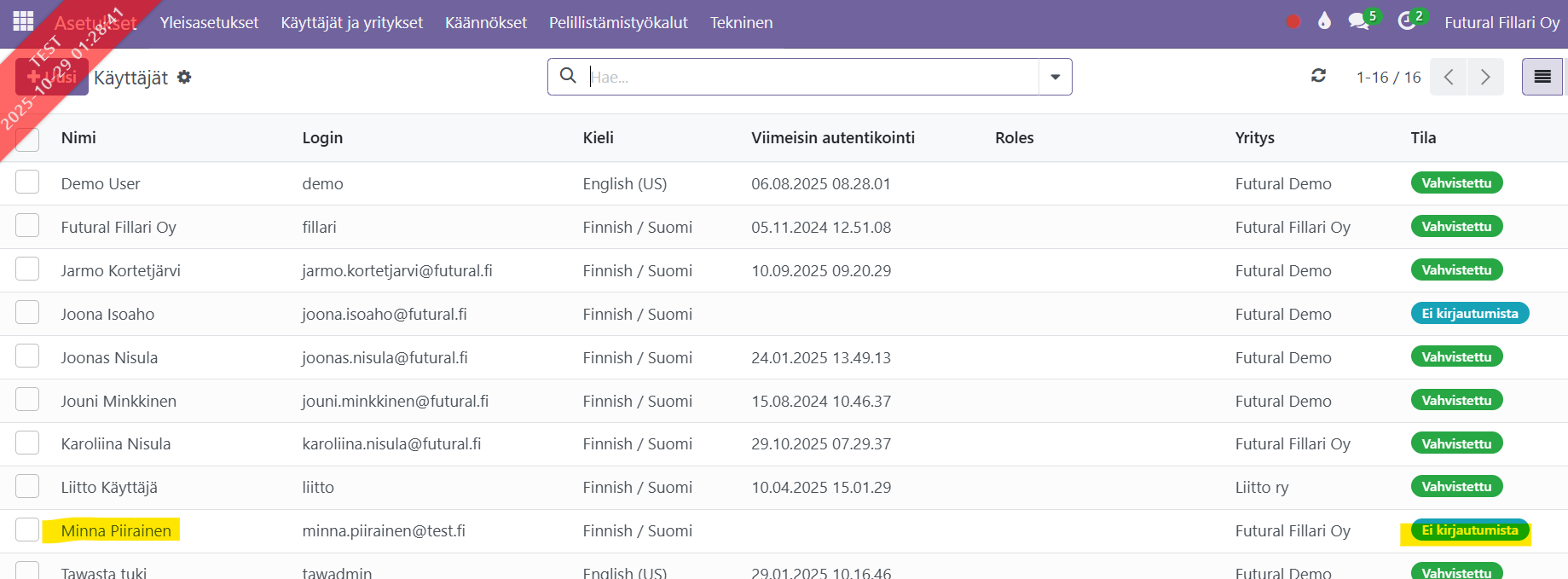Viewport: 1568px width, 579px height.
Task: Open the Karoliina Nisula user record
Action: tap(116, 443)
